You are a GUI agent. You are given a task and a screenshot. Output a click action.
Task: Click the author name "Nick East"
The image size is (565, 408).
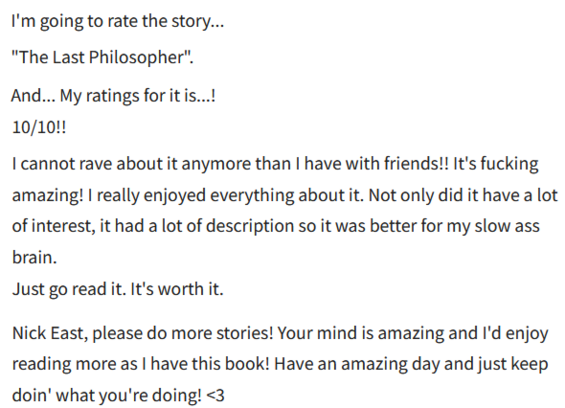click(48, 333)
